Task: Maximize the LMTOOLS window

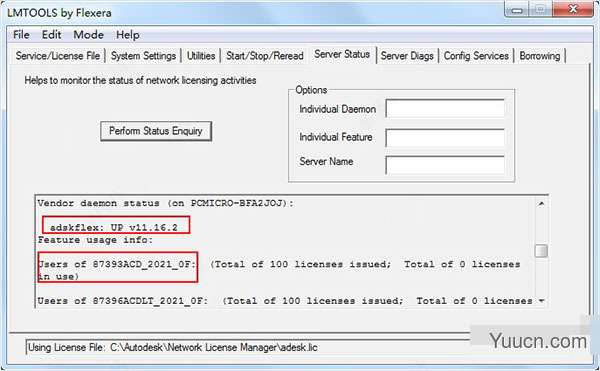Action: [540, 10]
